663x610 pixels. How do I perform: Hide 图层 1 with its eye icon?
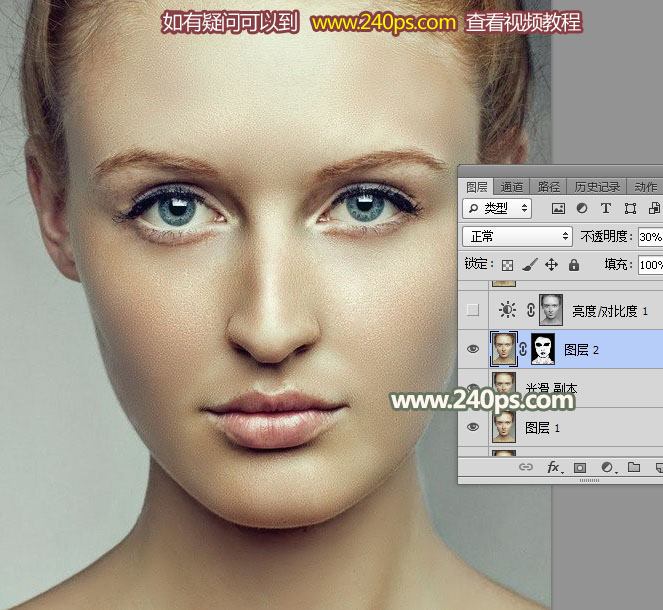[473, 427]
